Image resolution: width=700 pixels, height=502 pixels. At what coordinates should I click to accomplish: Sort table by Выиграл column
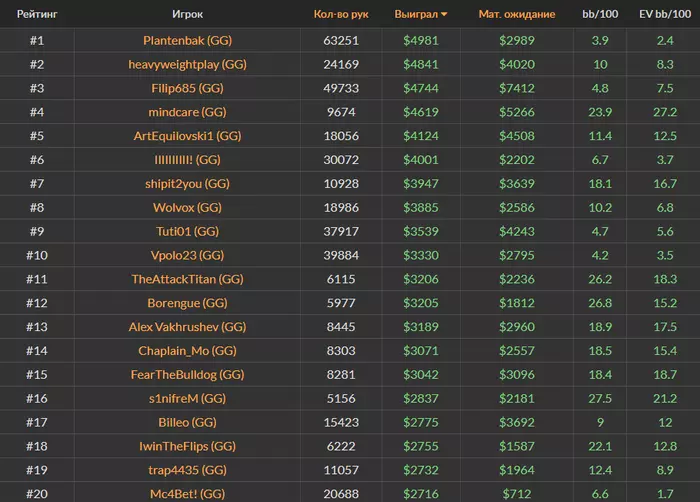(x=420, y=15)
